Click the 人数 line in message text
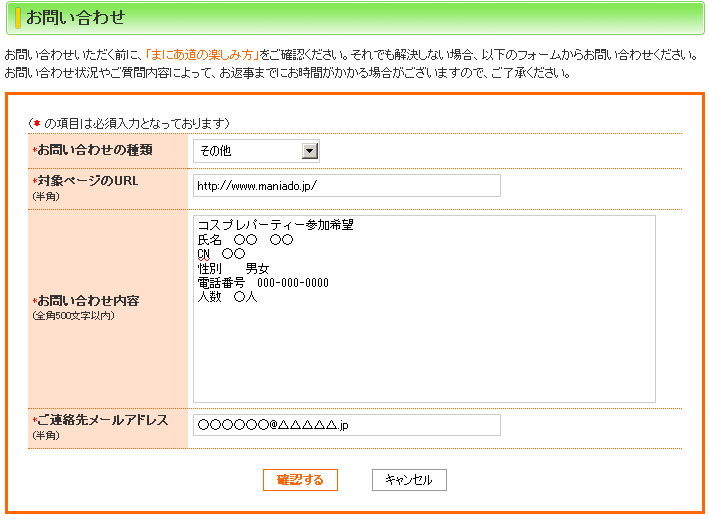The height and width of the screenshot is (522, 709). (227, 297)
